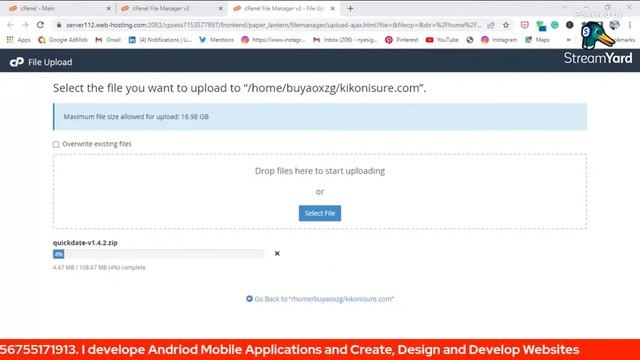Open the Chrome three-dot menu

point(630,25)
